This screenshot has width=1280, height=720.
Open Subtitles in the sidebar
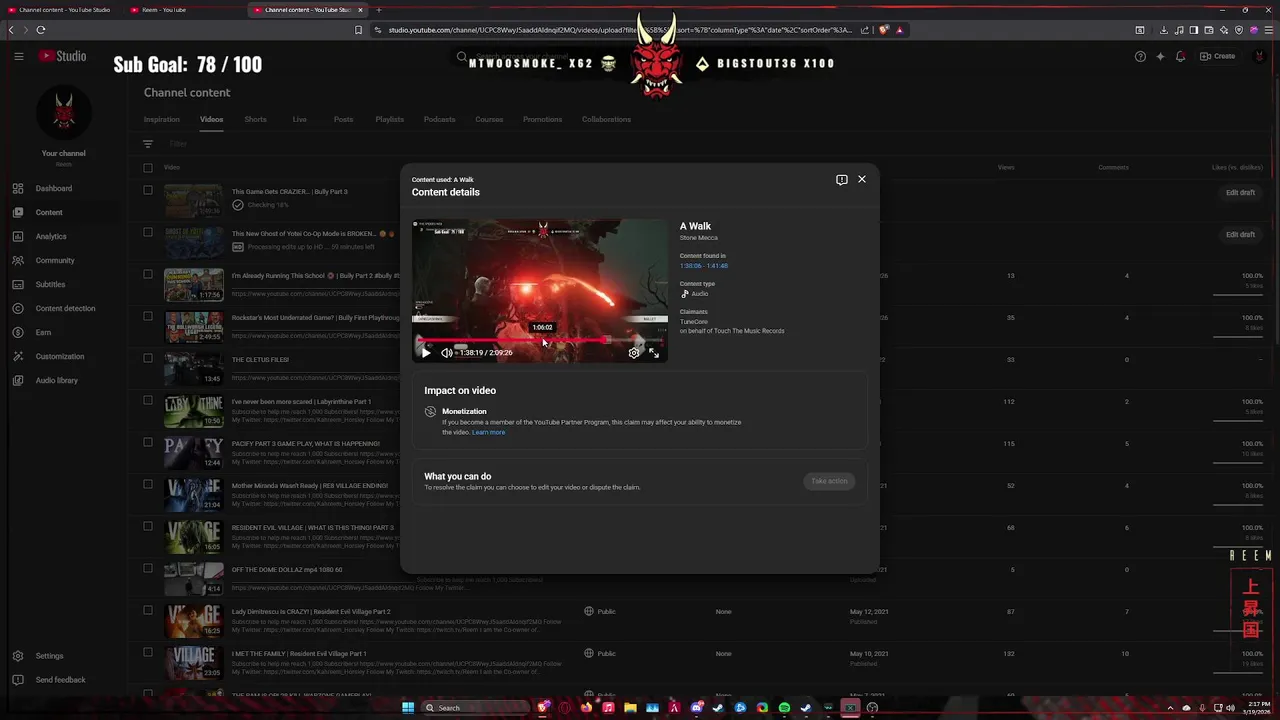[50, 284]
